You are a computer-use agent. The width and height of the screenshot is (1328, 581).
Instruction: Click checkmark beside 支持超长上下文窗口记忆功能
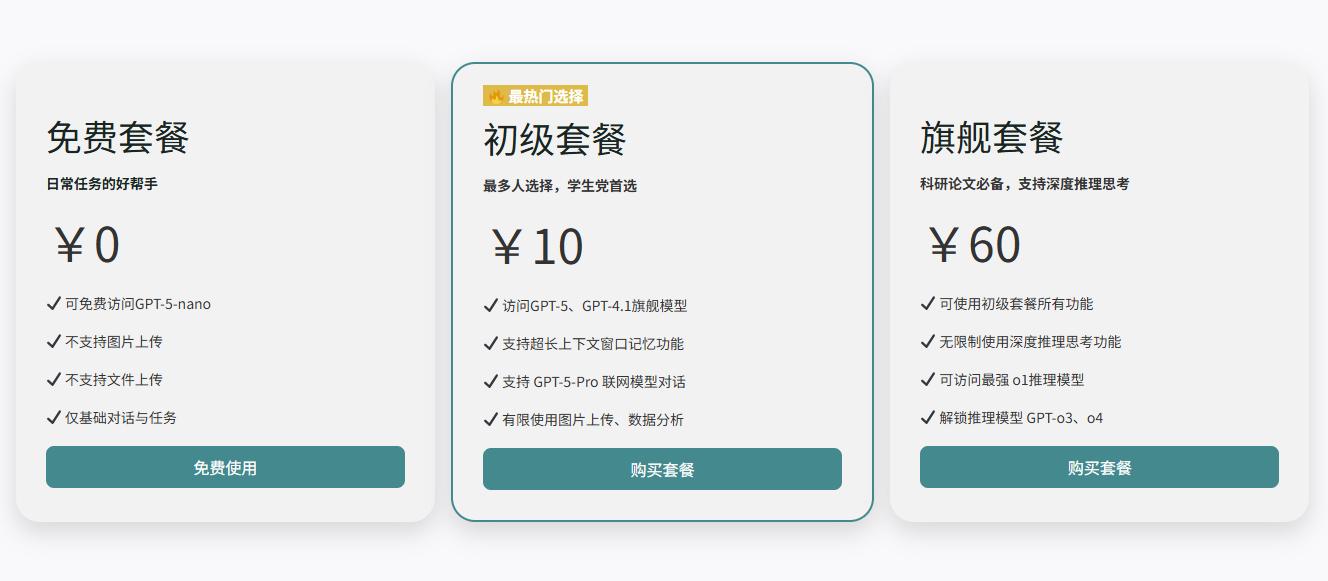click(491, 343)
